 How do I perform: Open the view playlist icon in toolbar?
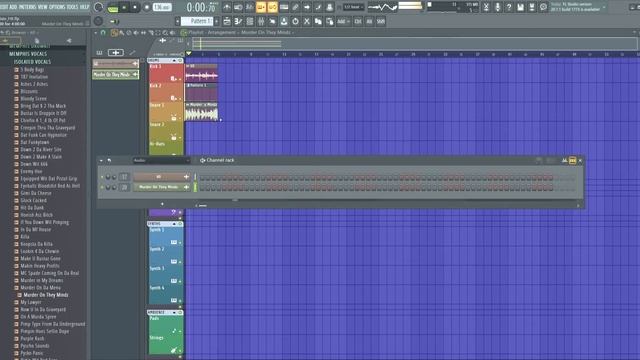227,21
